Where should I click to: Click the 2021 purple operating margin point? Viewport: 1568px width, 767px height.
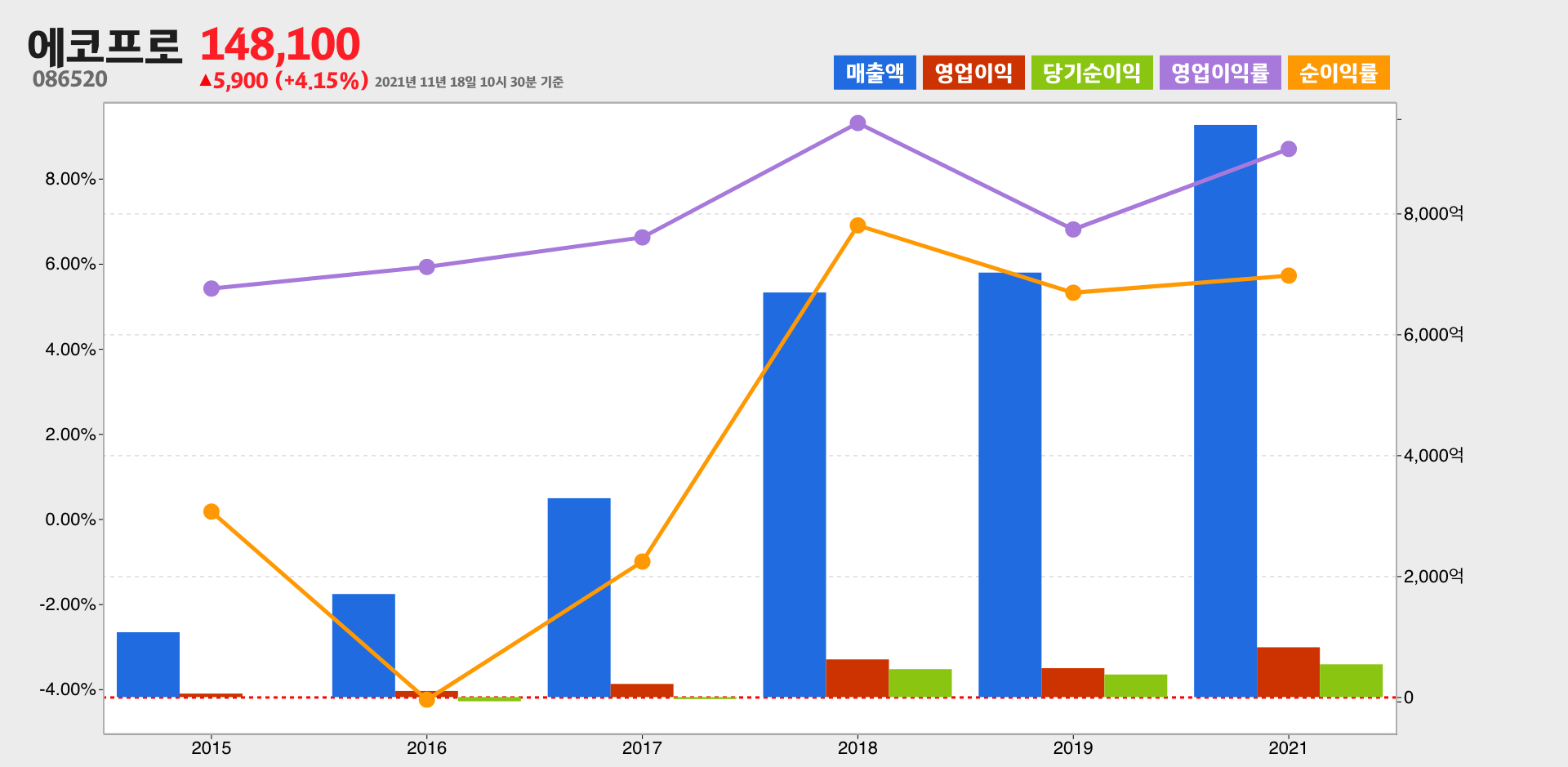[1289, 149]
